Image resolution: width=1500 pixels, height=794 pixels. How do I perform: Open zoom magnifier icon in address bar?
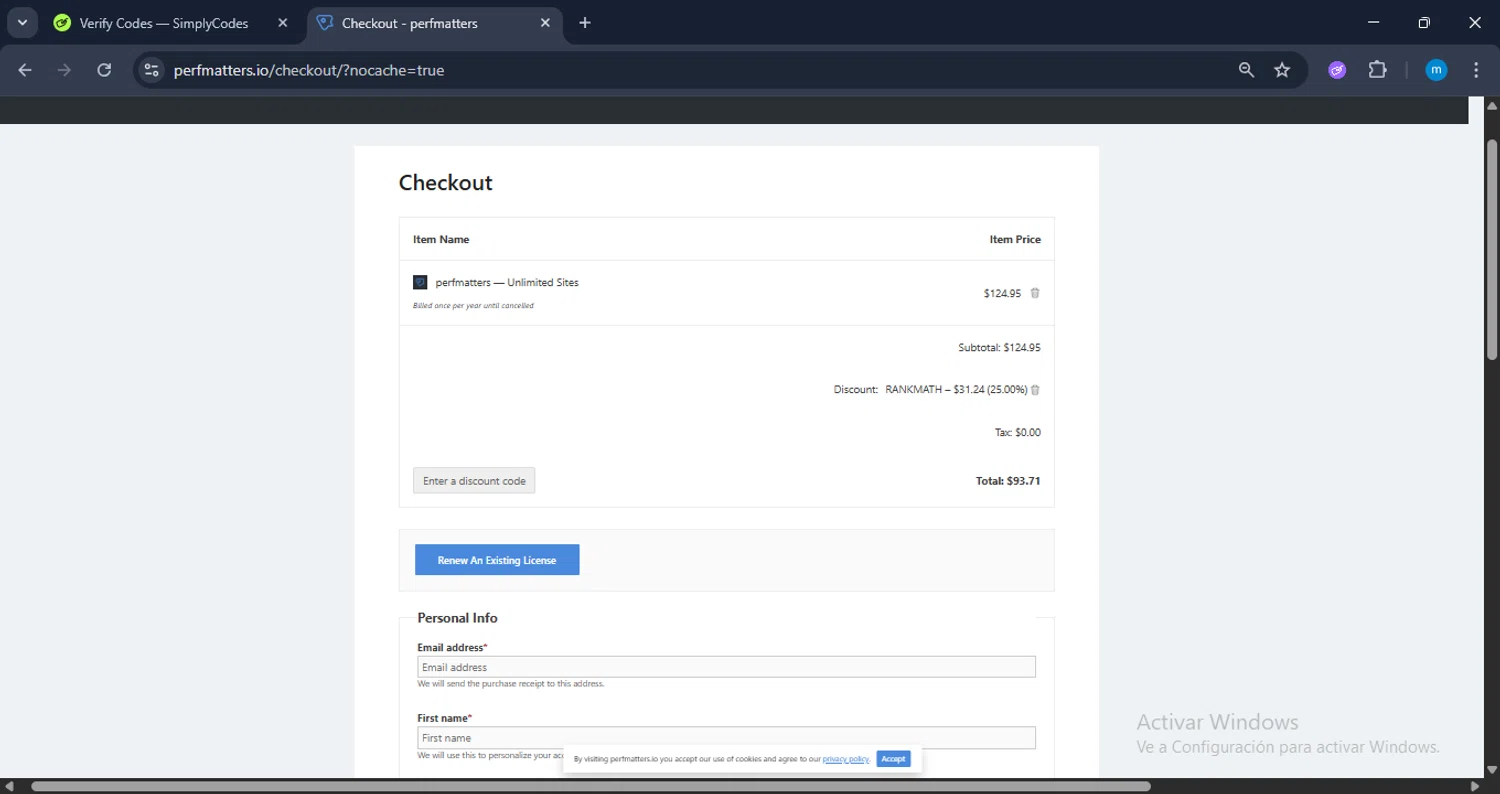point(1246,70)
